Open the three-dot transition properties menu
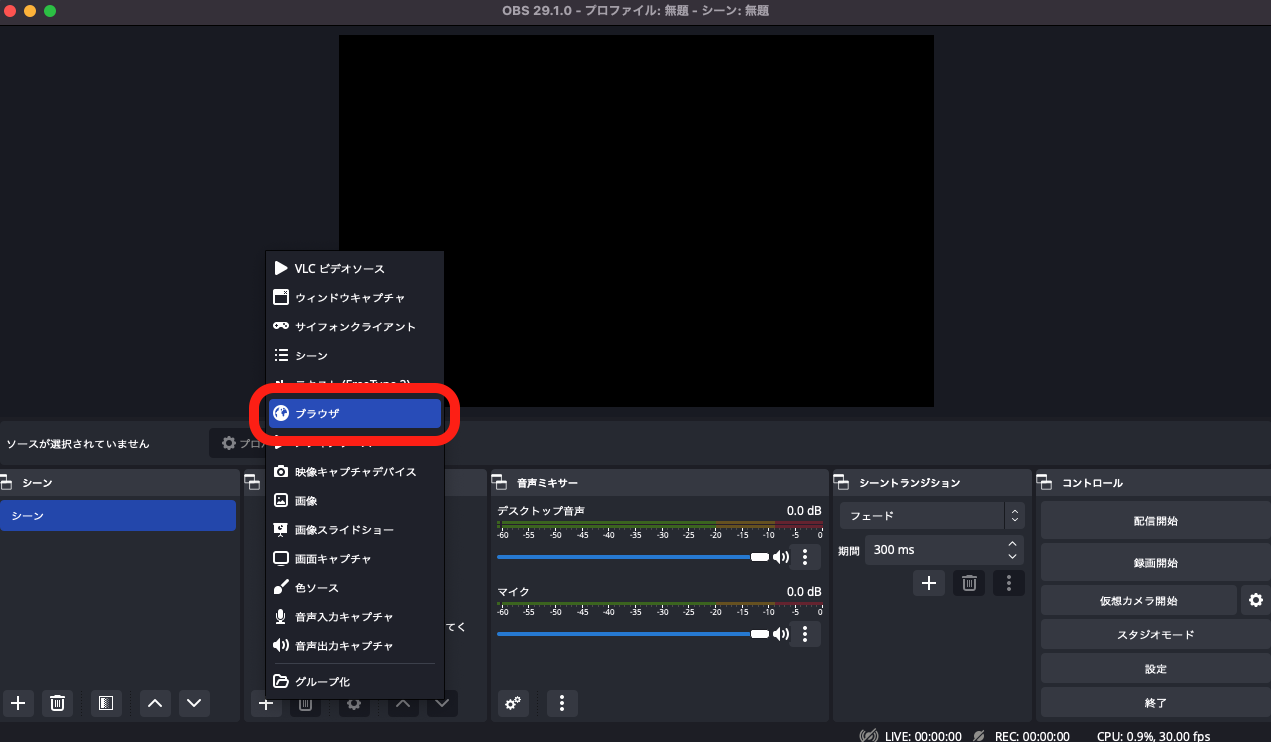1271x742 pixels. click(1009, 583)
